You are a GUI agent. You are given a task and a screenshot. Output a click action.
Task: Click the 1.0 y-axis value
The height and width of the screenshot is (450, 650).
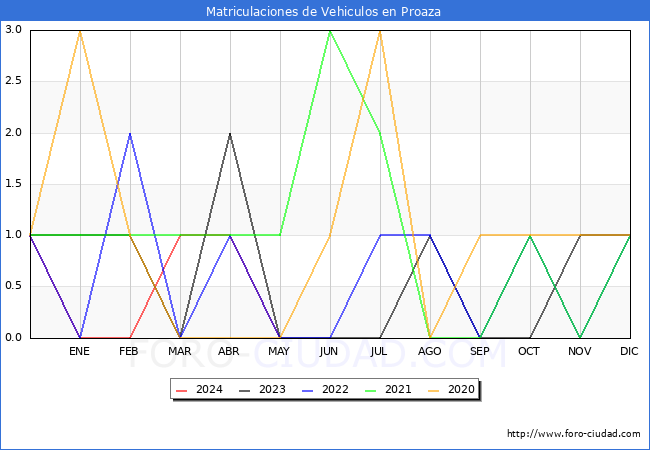pos(13,235)
